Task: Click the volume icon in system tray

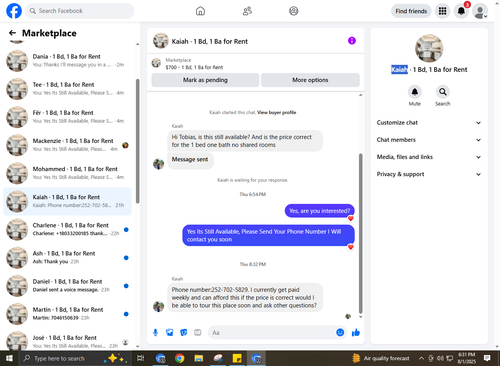Action: pos(440,358)
